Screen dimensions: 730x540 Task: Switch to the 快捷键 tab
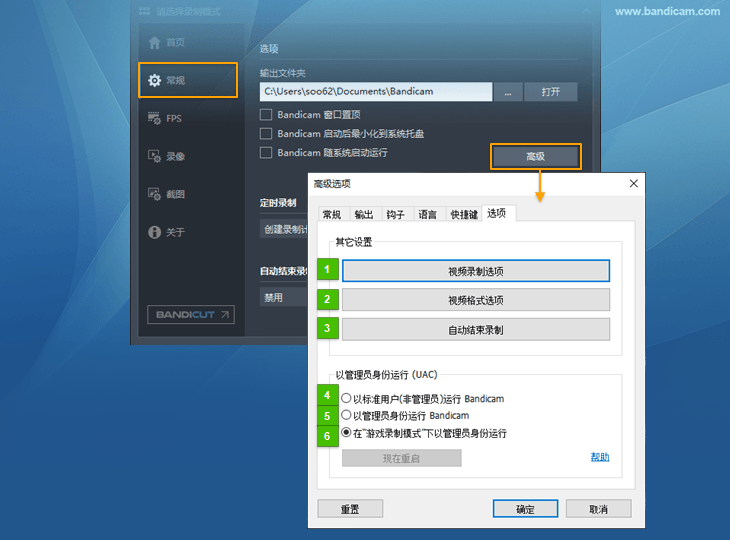(464, 214)
